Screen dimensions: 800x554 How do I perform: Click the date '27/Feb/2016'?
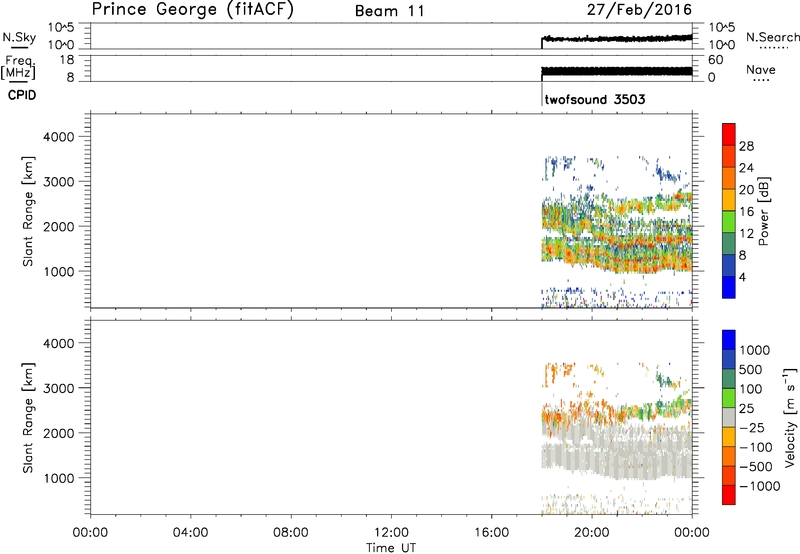pyautogui.click(x=639, y=10)
